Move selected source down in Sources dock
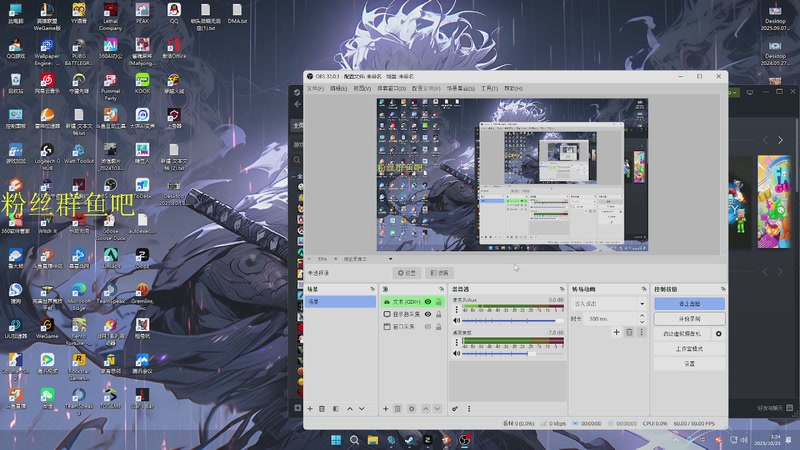Image resolution: width=800 pixels, height=450 pixels. click(437, 409)
